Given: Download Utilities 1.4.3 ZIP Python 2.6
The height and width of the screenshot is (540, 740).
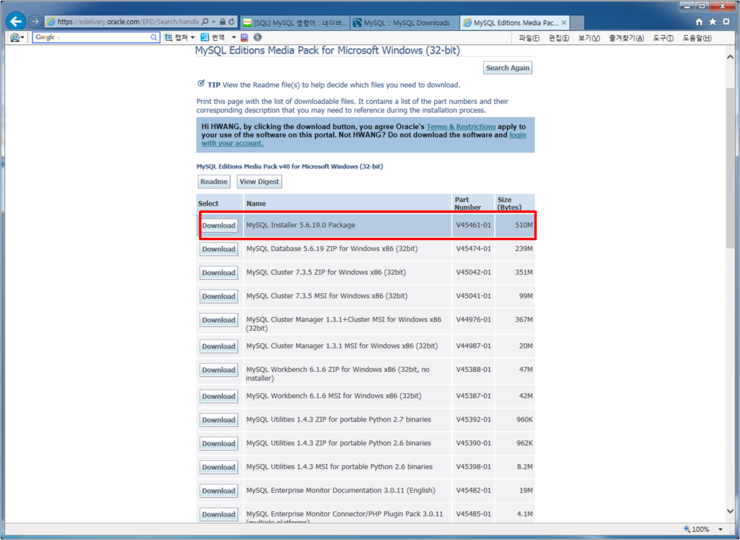Looking at the screenshot, I should click(x=219, y=444).
